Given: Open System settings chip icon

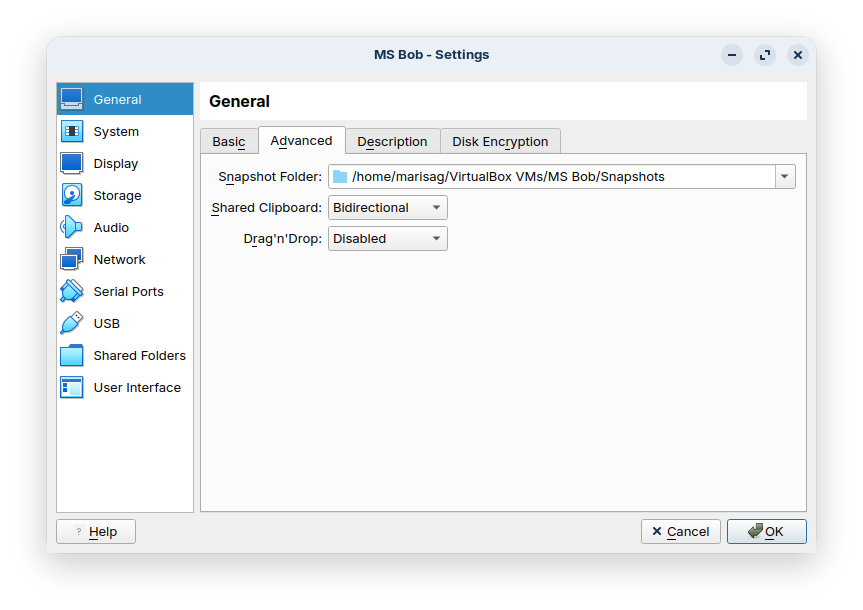Looking at the screenshot, I should tap(72, 131).
